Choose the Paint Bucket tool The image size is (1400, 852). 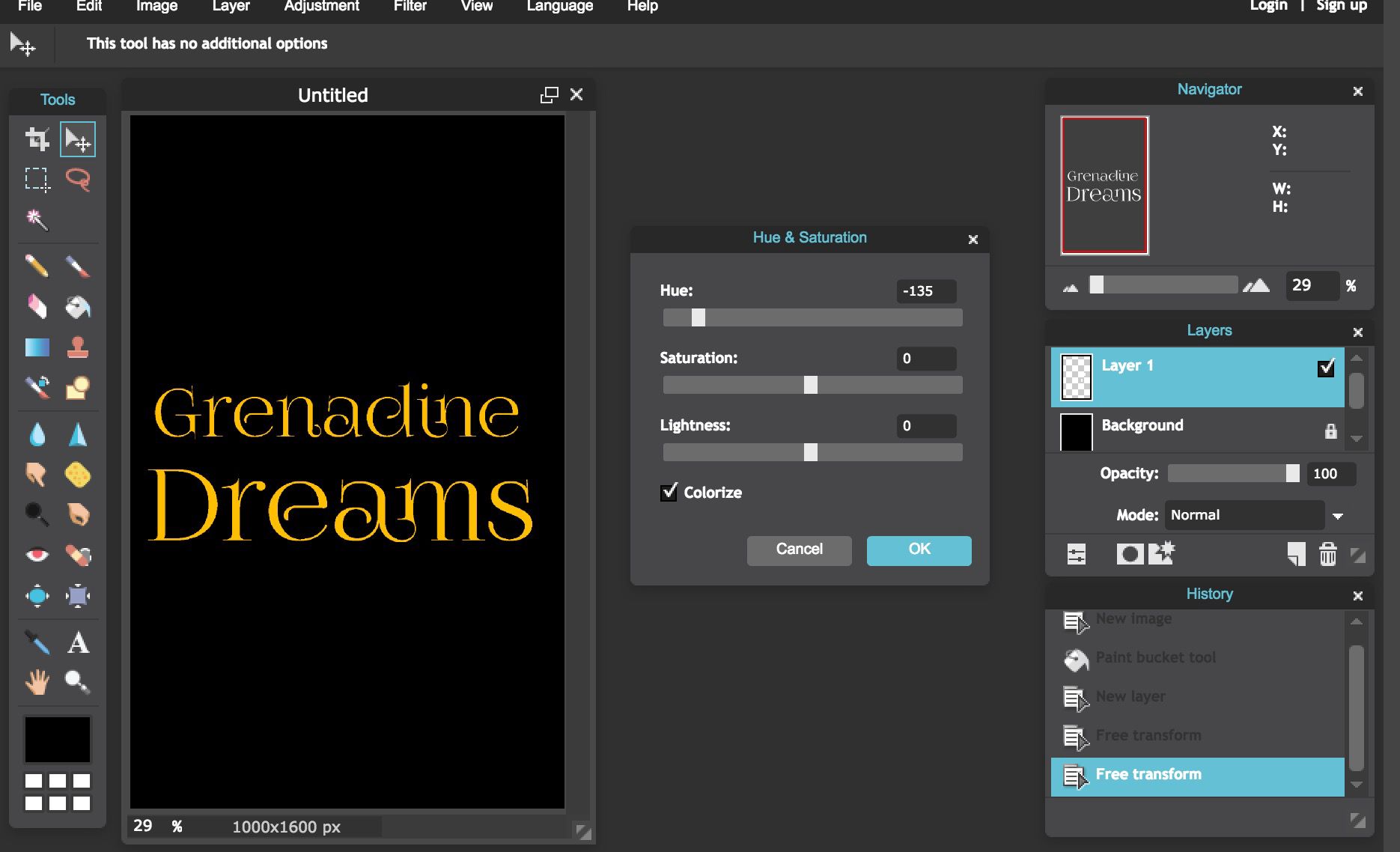(x=78, y=307)
